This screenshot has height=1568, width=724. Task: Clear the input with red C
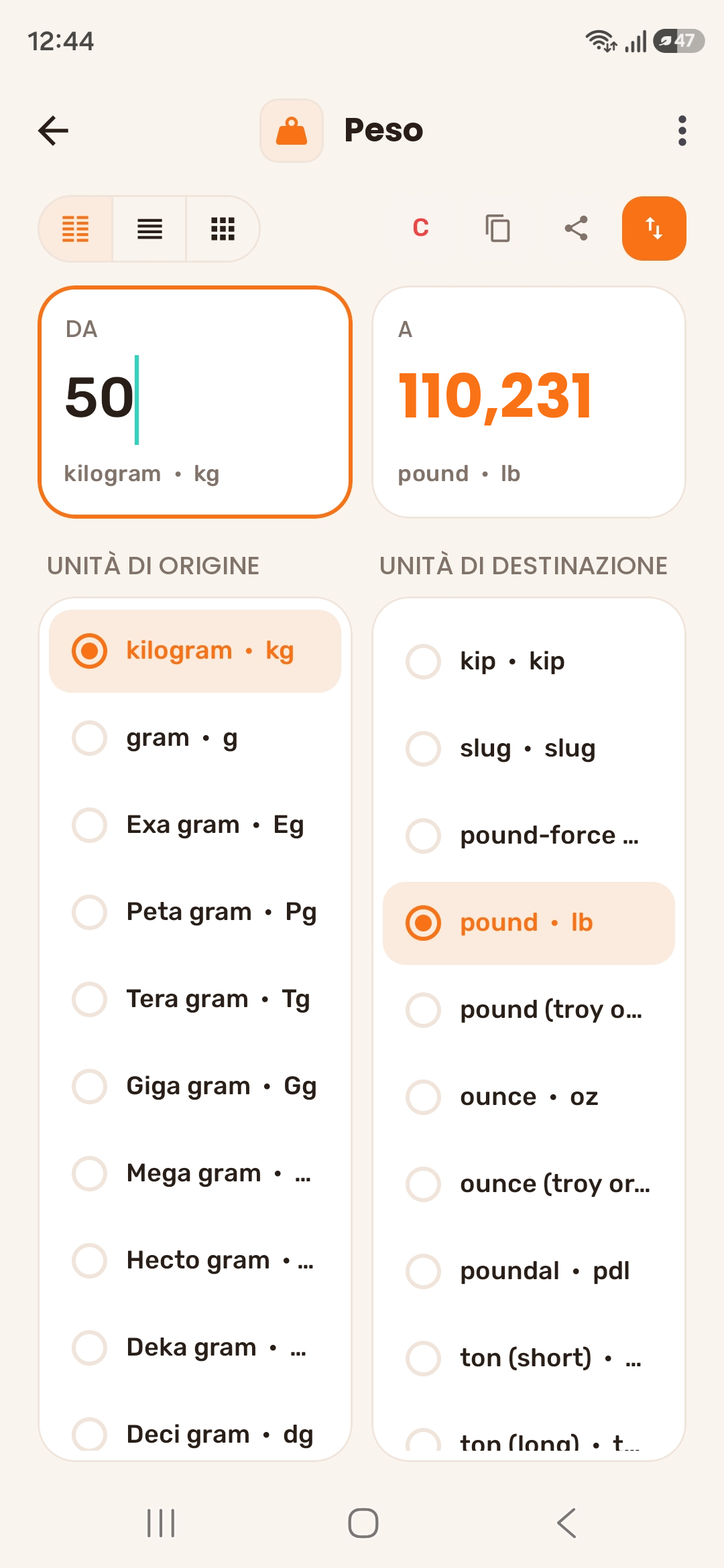(x=420, y=228)
